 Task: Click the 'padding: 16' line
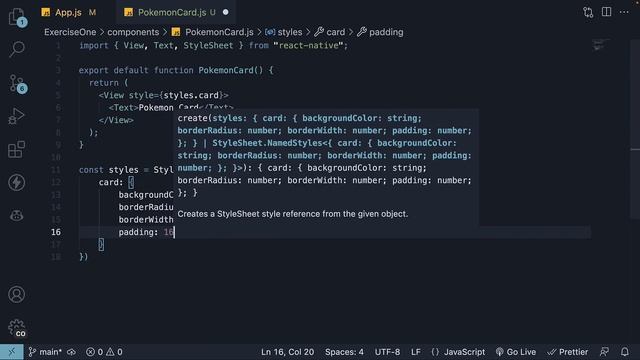[146, 232]
